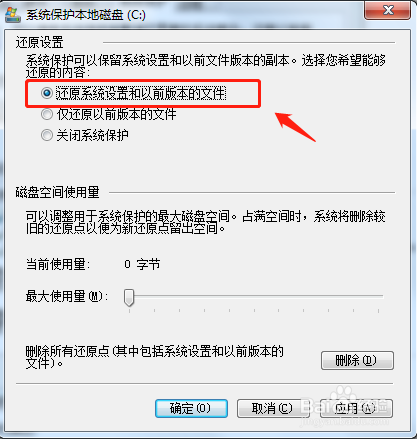
Task: Click the 磁盘空间使用量 section header
Action: pyautogui.click(x=57, y=192)
